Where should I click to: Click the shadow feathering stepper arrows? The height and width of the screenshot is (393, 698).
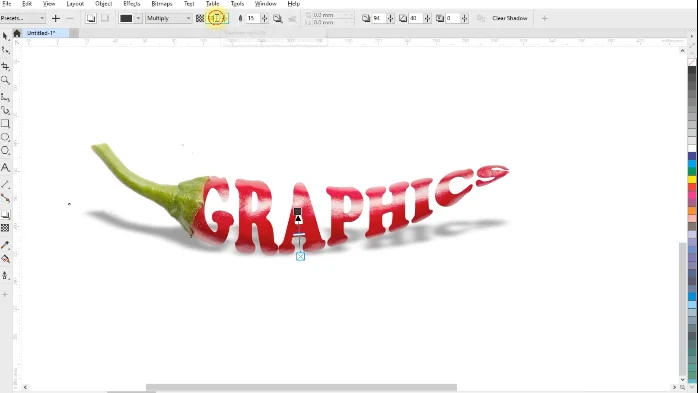[264, 18]
